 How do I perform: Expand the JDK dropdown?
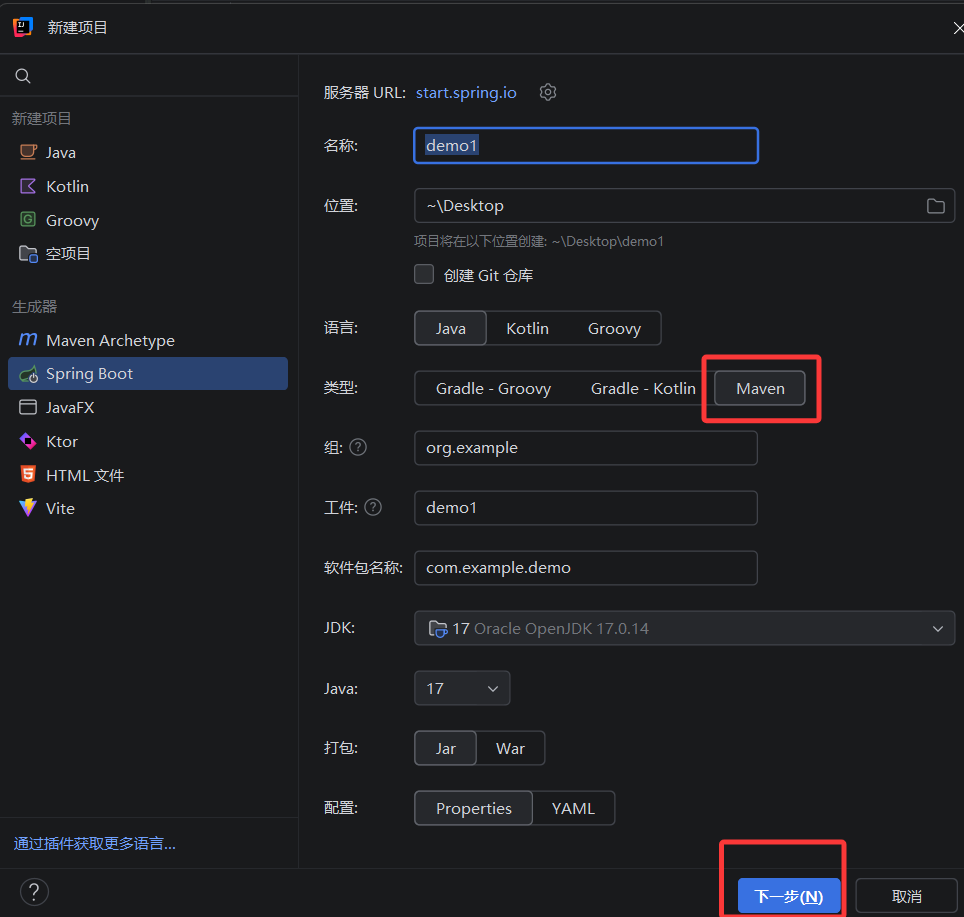coord(684,628)
